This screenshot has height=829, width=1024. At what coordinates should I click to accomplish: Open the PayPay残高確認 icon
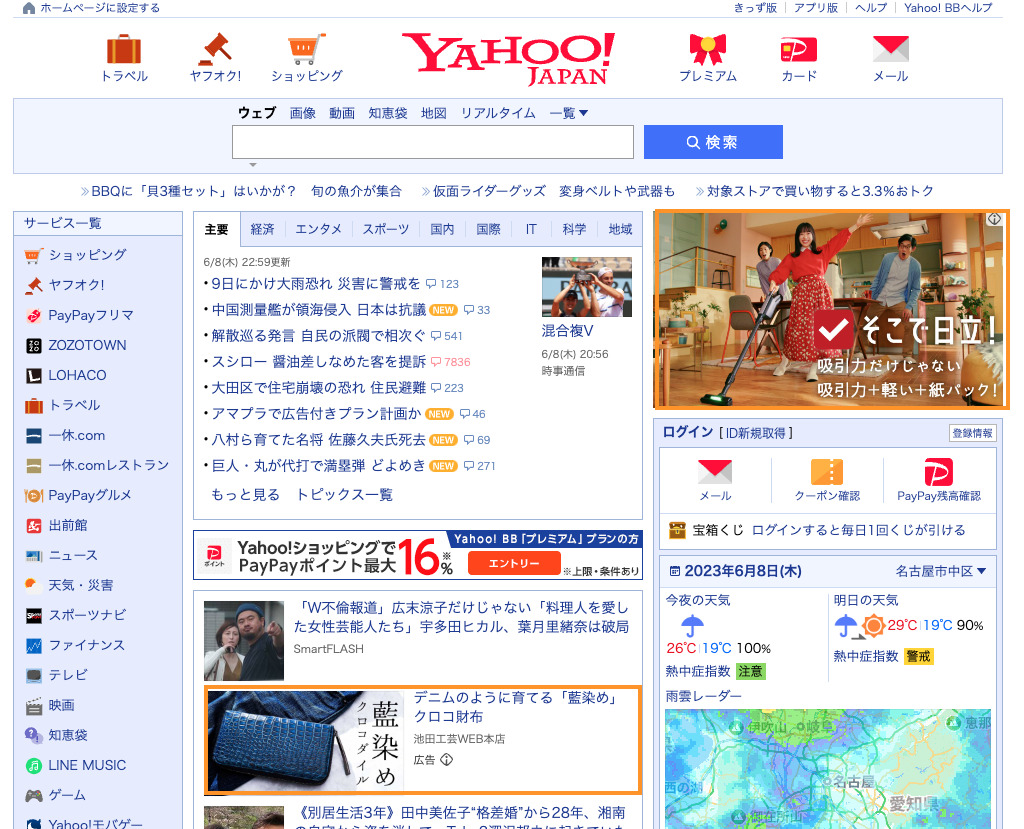(x=939, y=472)
